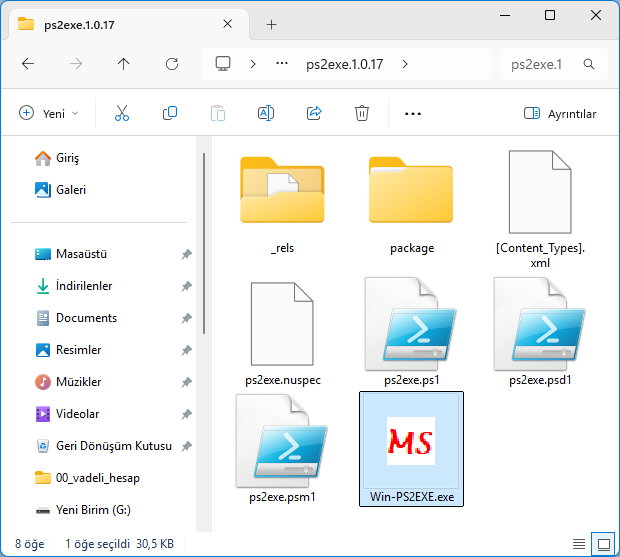Switch to large icons view
Image resolution: width=620 pixels, height=557 pixels.
coord(604,544)
